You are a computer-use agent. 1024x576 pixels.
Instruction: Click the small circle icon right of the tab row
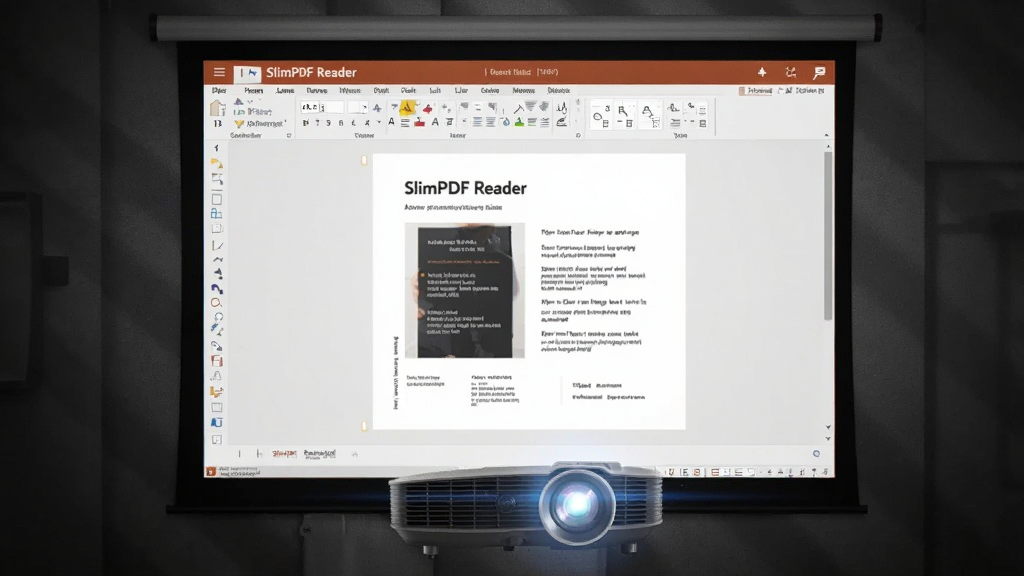pyautogui.click(x=816, y=453)
